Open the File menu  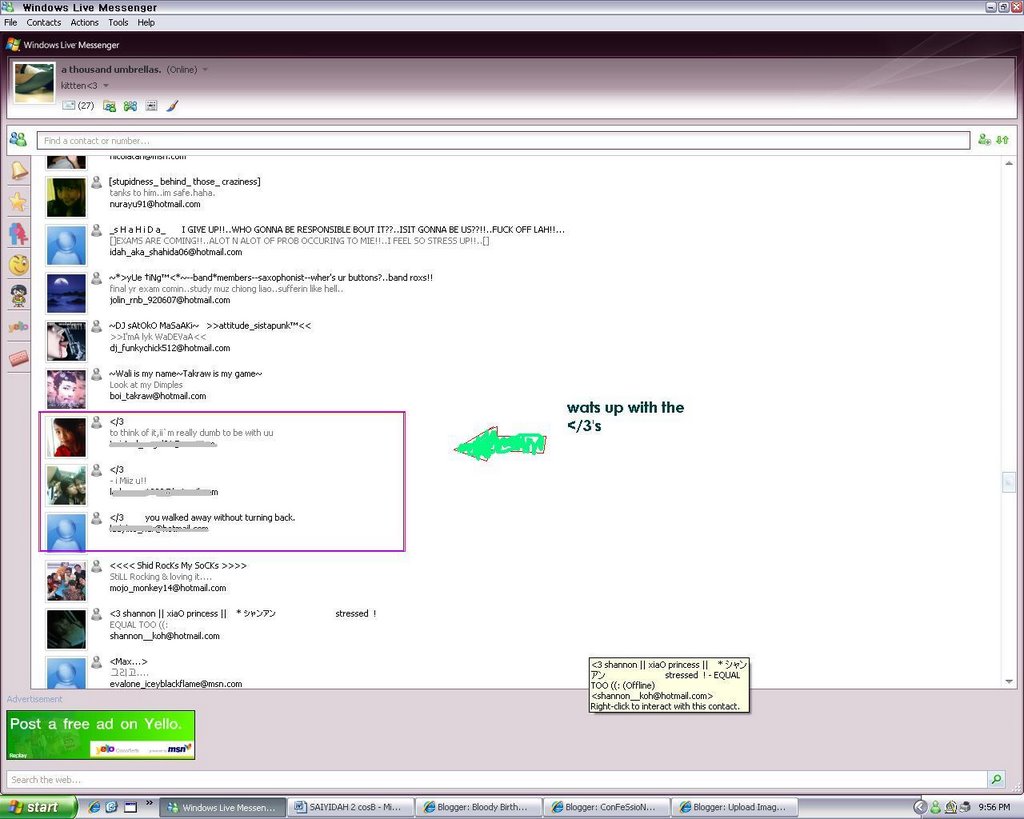point(10,22)
